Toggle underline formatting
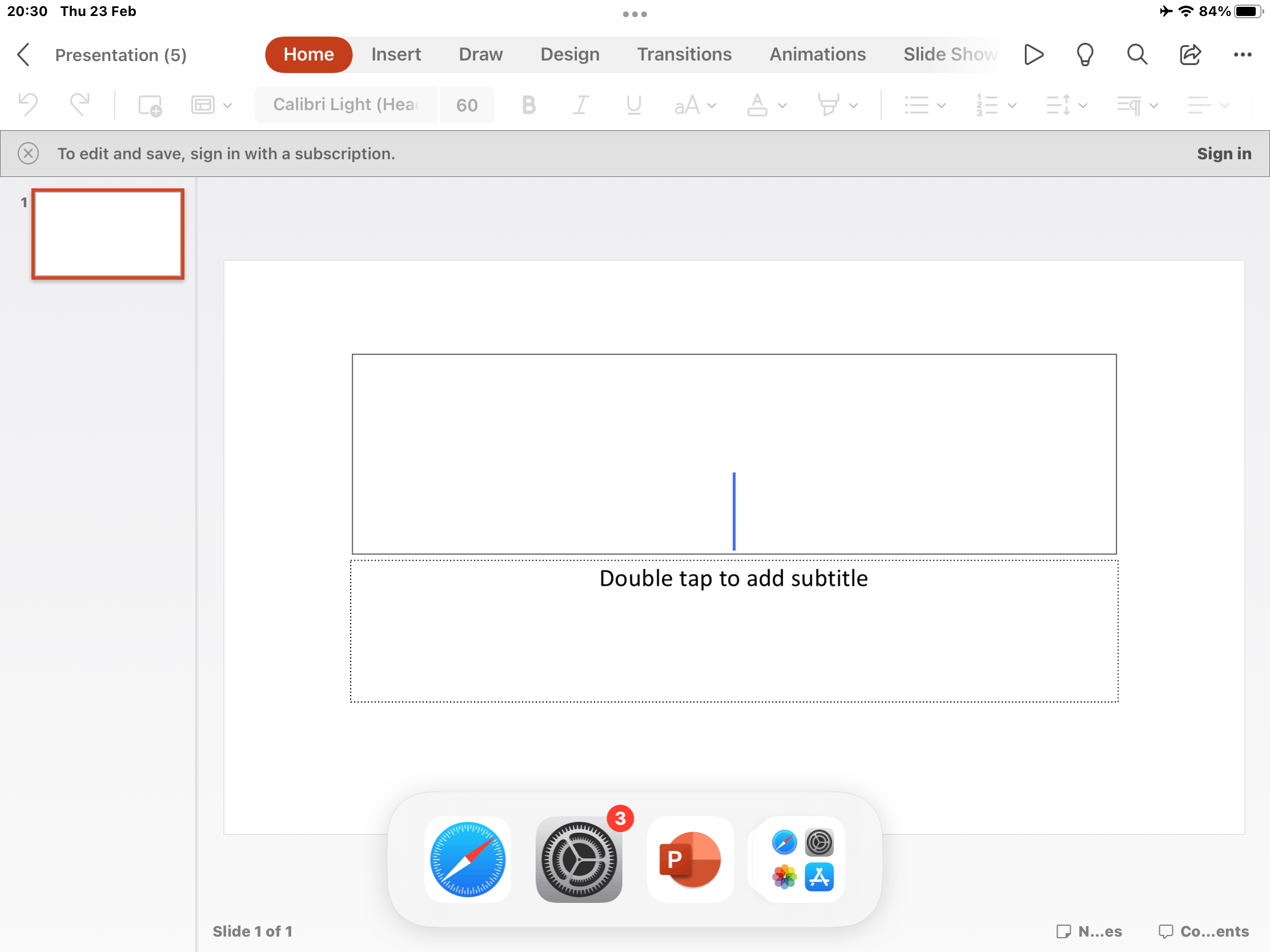Screen dimensions: 1270x952 coord(633,105)
